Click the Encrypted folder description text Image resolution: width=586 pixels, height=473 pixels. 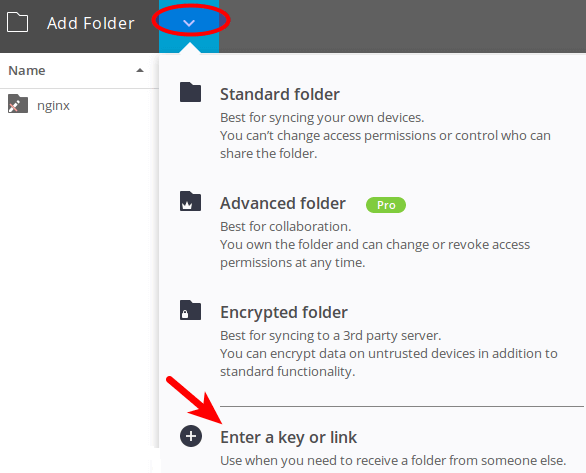pos(389,353)
